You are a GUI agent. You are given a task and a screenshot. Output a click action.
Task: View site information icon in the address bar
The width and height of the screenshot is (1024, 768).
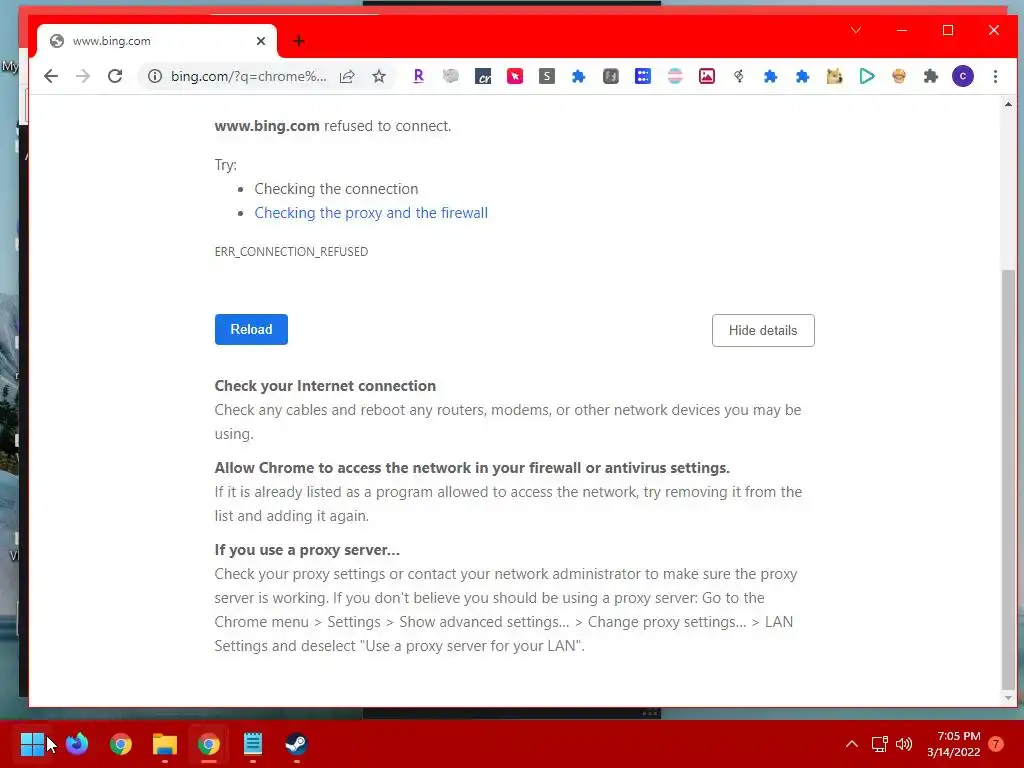pos(155,76)
